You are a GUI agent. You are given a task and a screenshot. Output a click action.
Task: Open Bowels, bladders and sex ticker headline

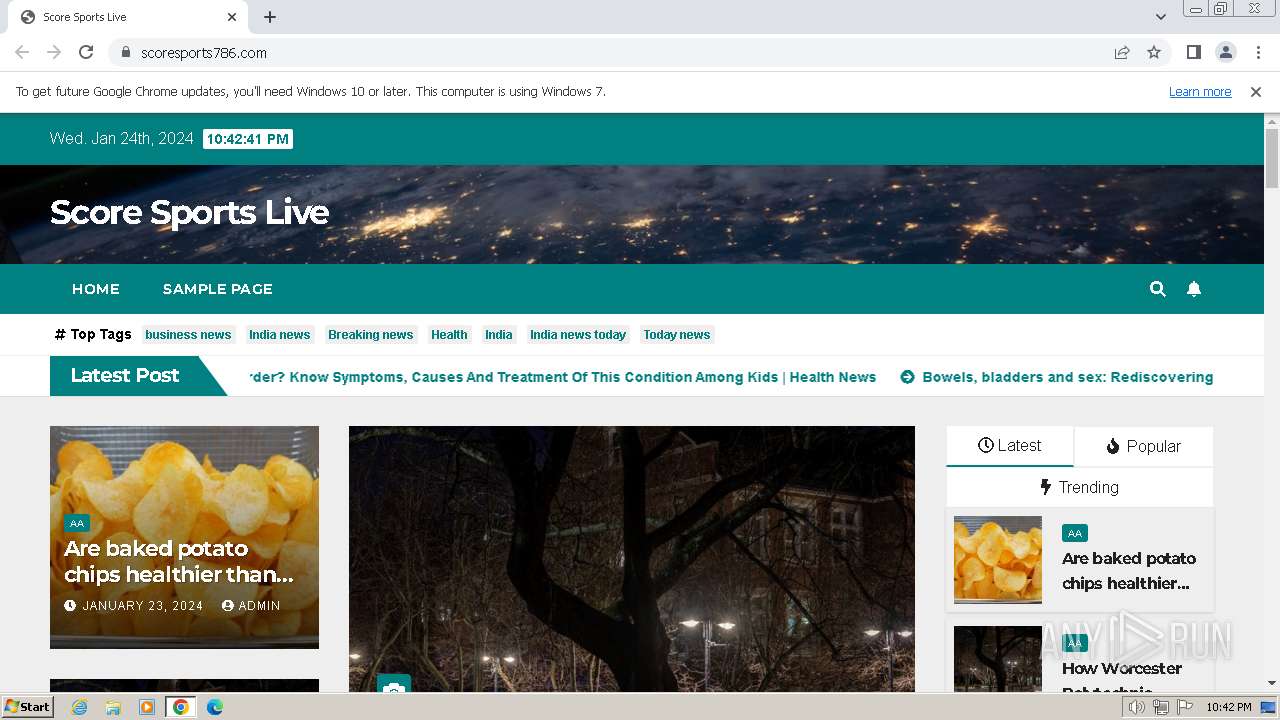[1057, 377]
